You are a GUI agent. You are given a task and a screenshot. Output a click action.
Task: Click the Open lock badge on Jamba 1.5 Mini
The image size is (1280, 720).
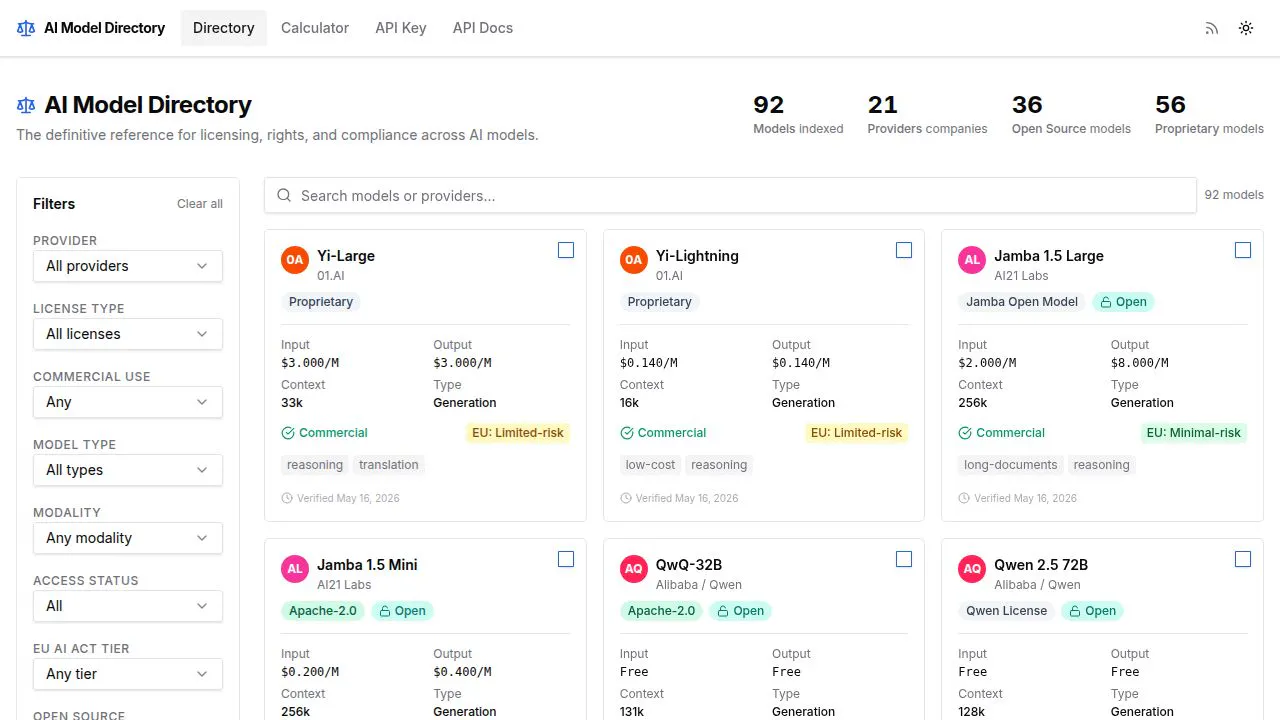[401, 611]
